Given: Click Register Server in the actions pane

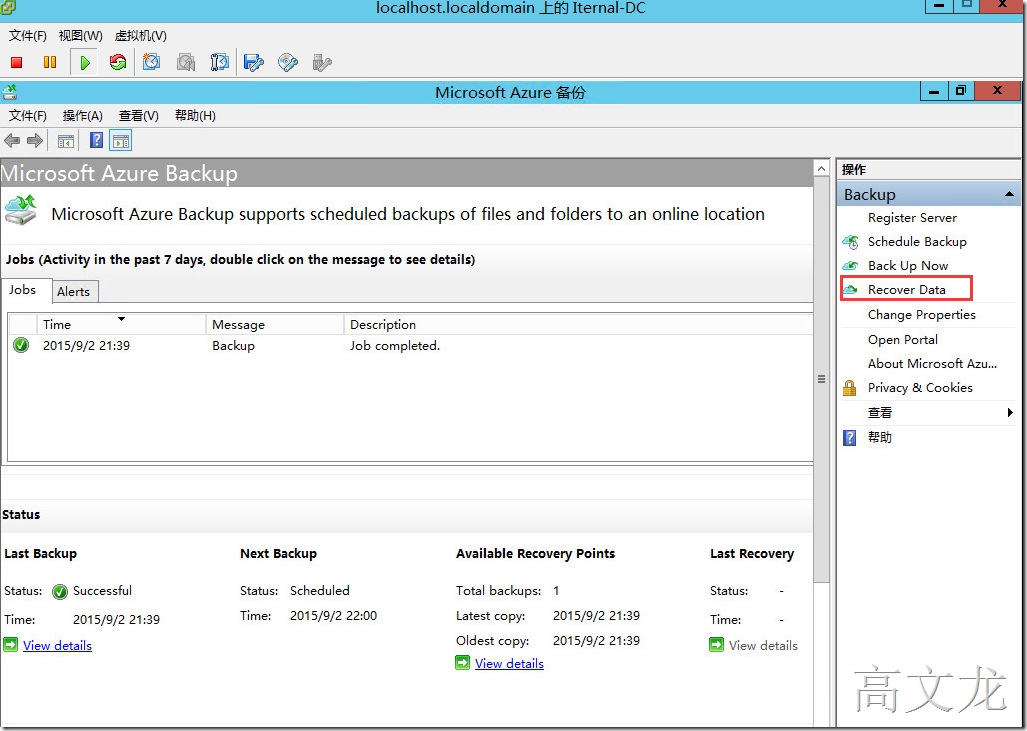Looking at the screenshot, I should click(912, 217).
